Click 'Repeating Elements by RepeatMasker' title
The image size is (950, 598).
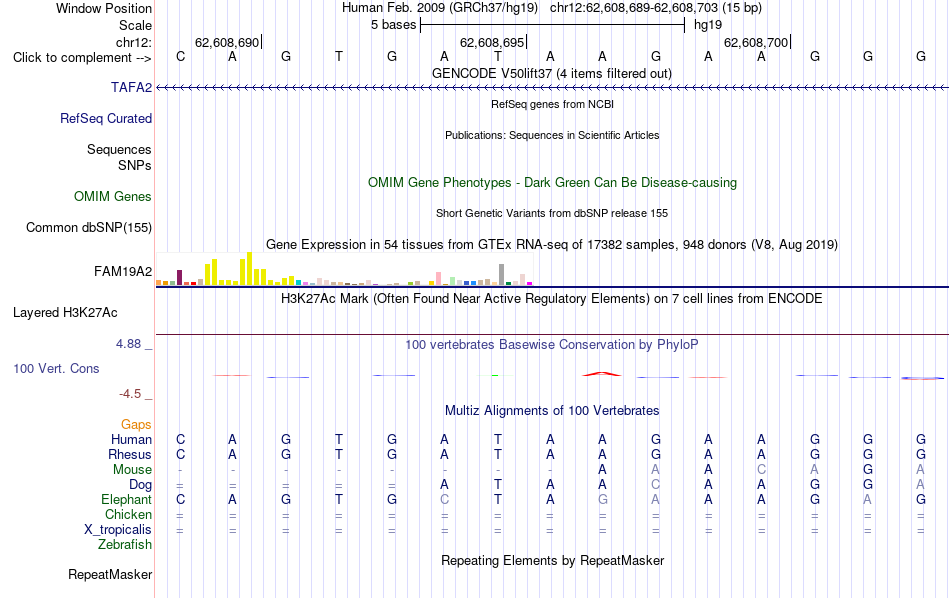[x=553, y=560]
